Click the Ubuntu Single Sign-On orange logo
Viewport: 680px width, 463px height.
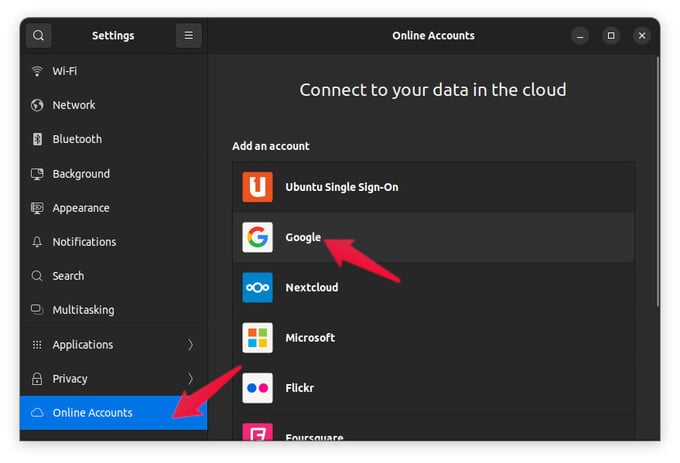pos(258,187)
